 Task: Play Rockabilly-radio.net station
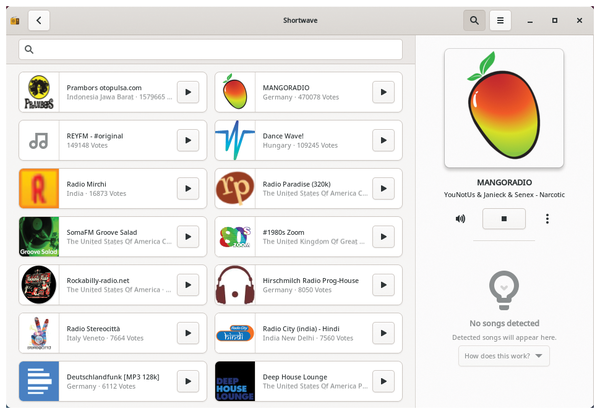coord(188,285)
